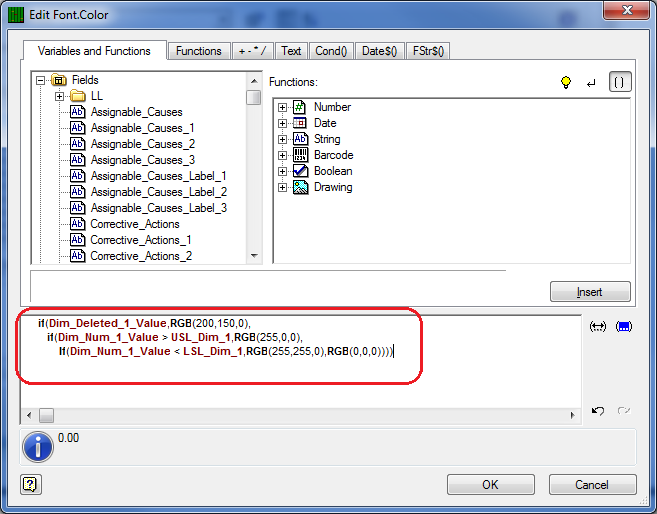
Task: Expand the LL folder in Fields
Action: click(x=59, y=96)
